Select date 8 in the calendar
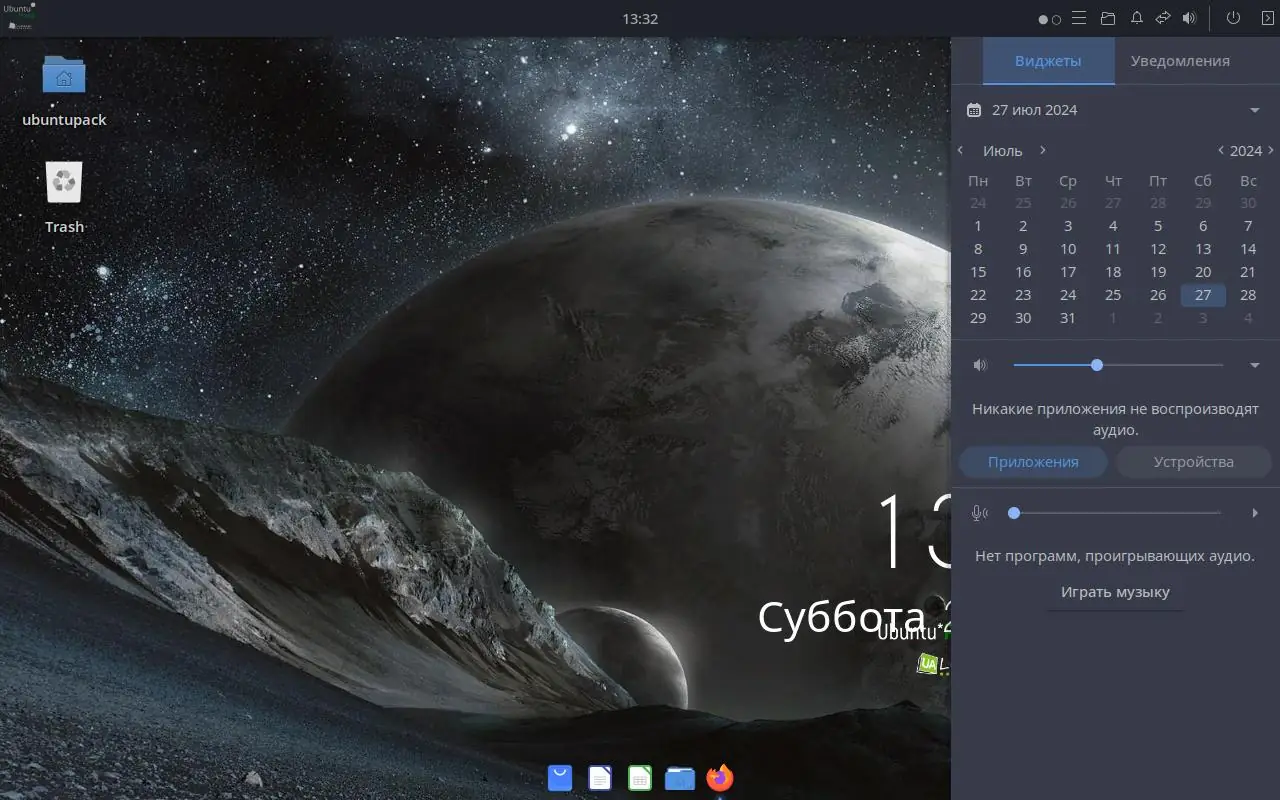The height and width of the screenshot is (800, 1280). click(978, 249)
